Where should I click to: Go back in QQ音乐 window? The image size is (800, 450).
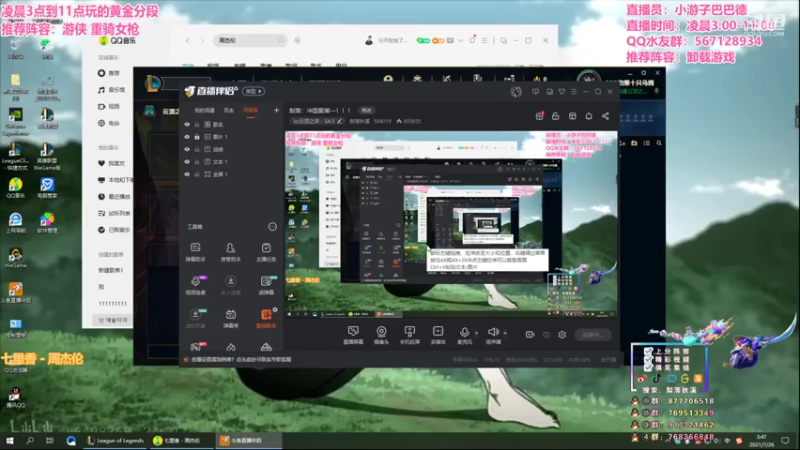[x=188, y=40]
